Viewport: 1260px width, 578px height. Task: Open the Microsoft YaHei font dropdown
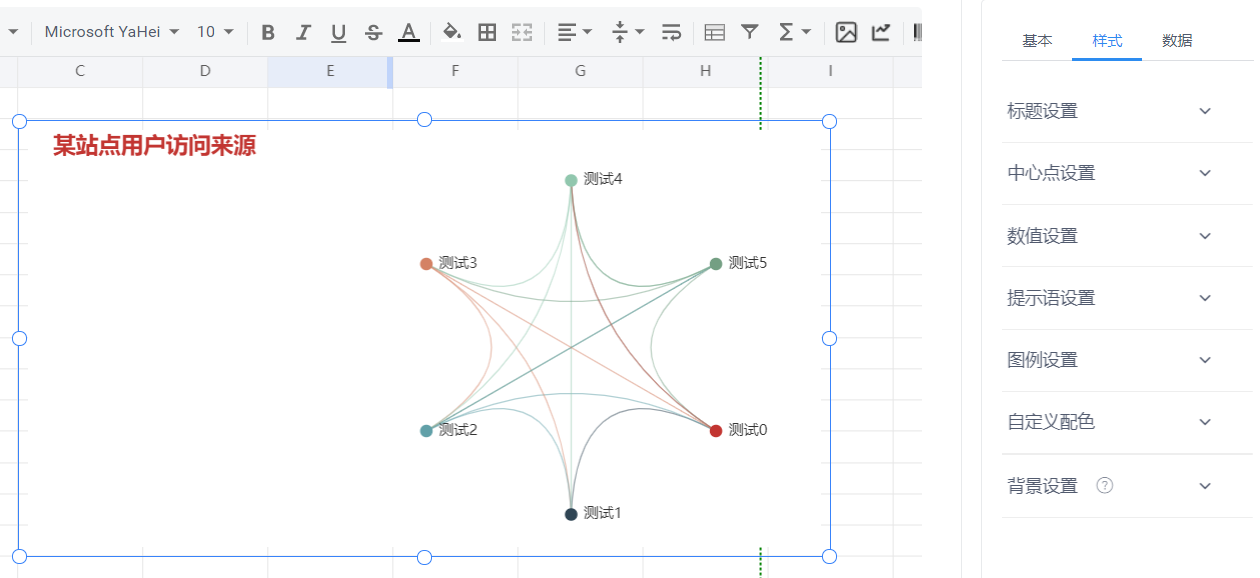(x=112, y=32)
